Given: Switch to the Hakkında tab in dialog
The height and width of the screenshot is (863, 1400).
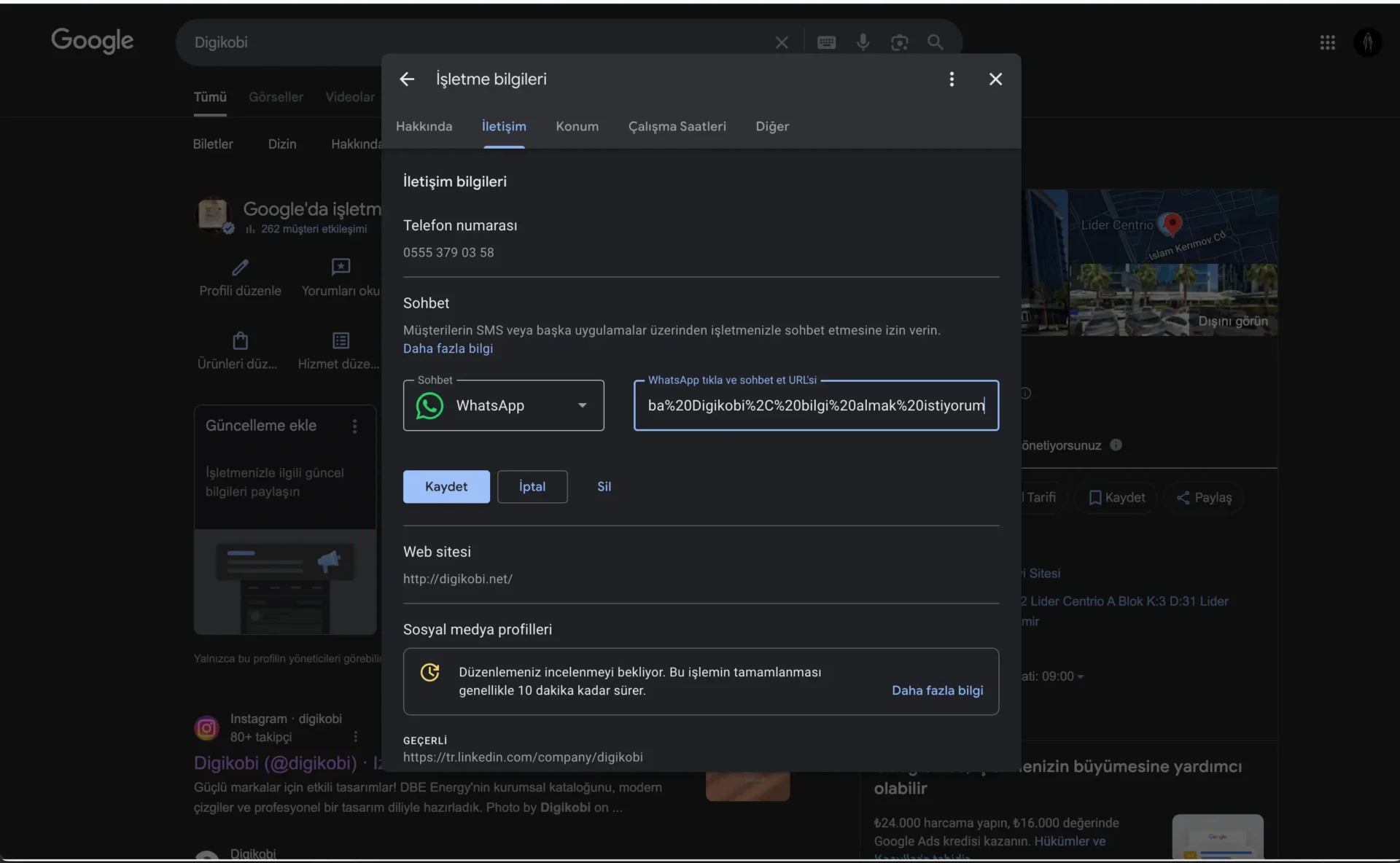Looking at the screenshot, I should (424, 126).
